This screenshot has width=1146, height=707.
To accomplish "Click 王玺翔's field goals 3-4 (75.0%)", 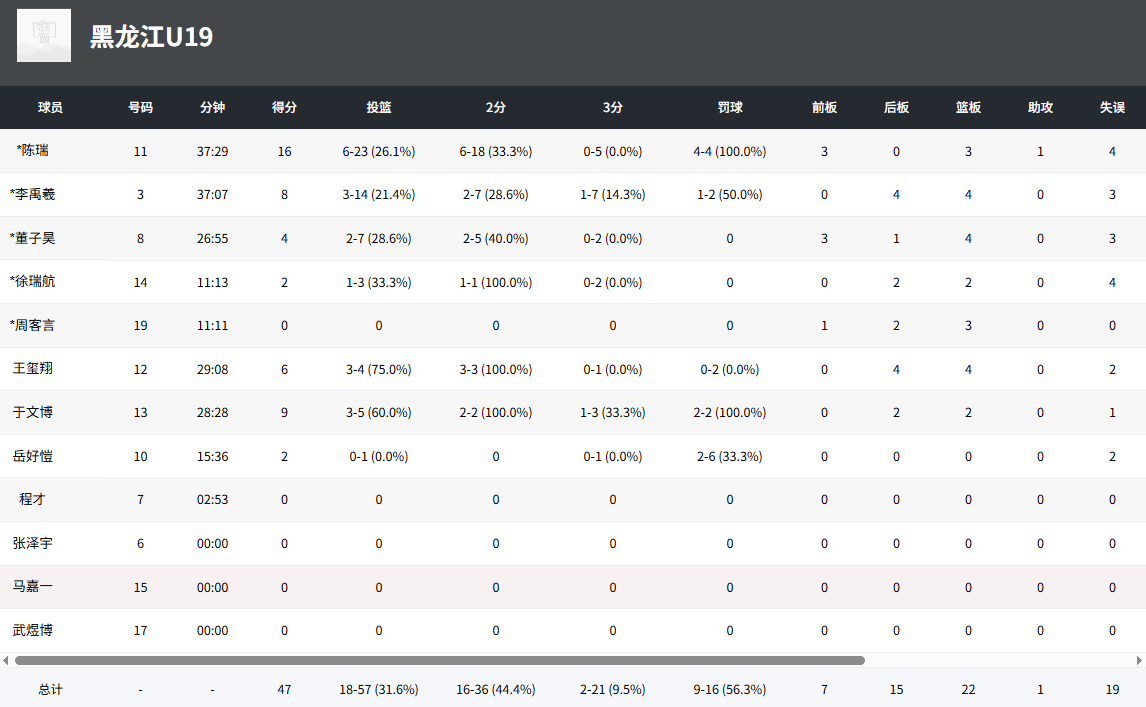I will click(379, 369).
